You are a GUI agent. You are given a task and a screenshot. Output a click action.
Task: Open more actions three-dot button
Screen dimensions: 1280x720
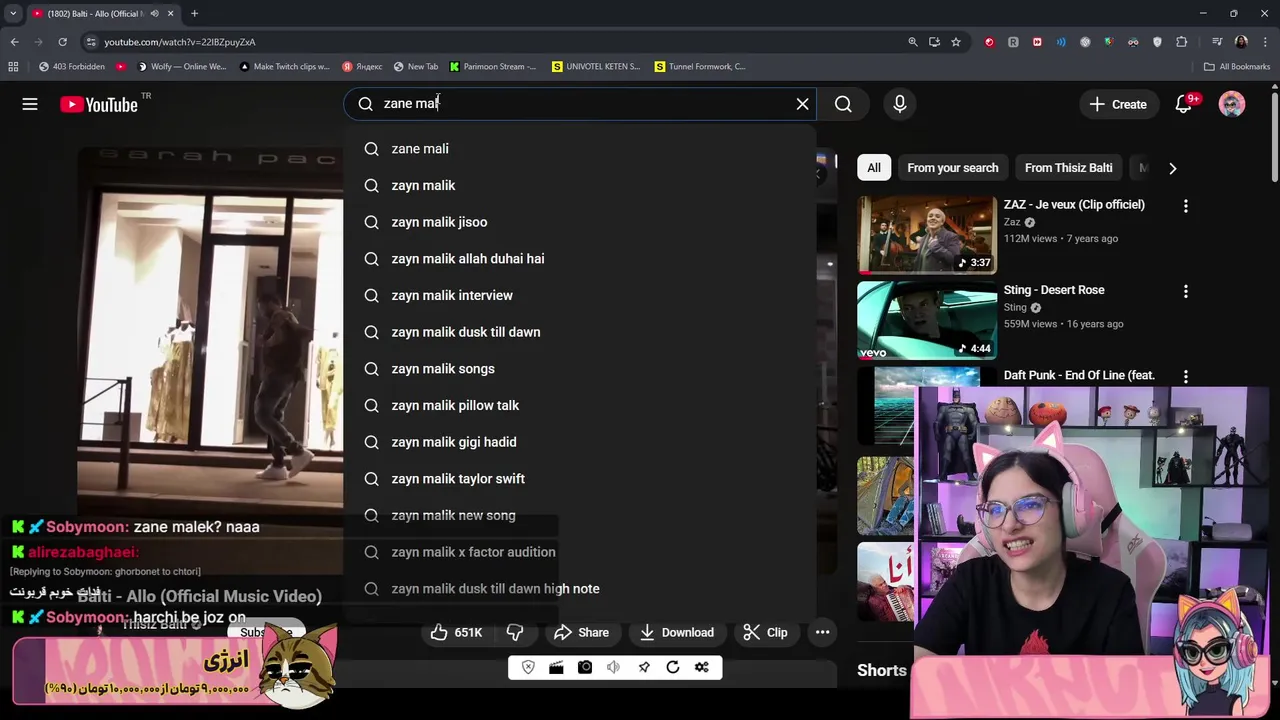[822, 632]
